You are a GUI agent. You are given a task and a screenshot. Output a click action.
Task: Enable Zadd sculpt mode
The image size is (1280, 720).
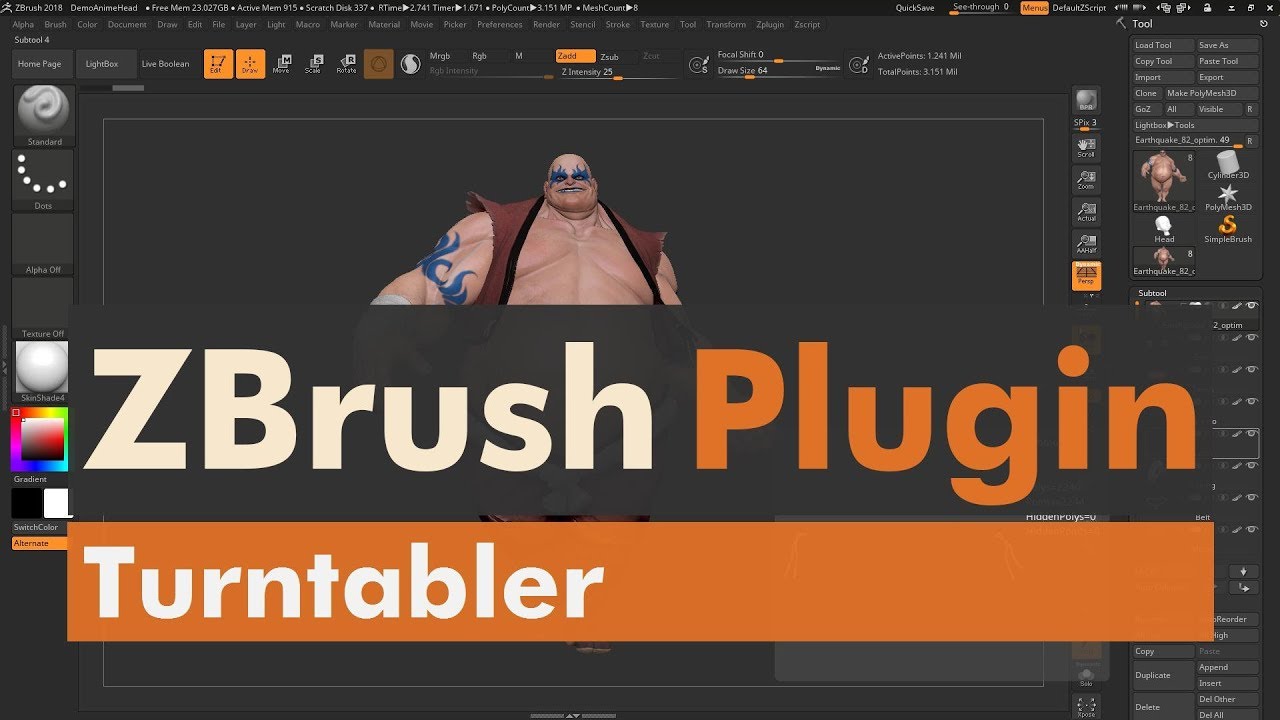[575, 56]
